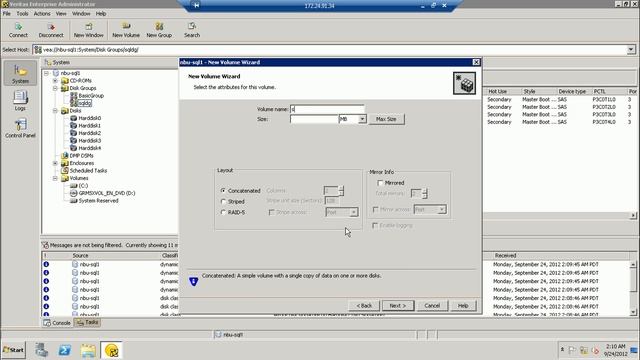
Task: Open the Logs view in sidebar
Action: click(x=20, y=100)
